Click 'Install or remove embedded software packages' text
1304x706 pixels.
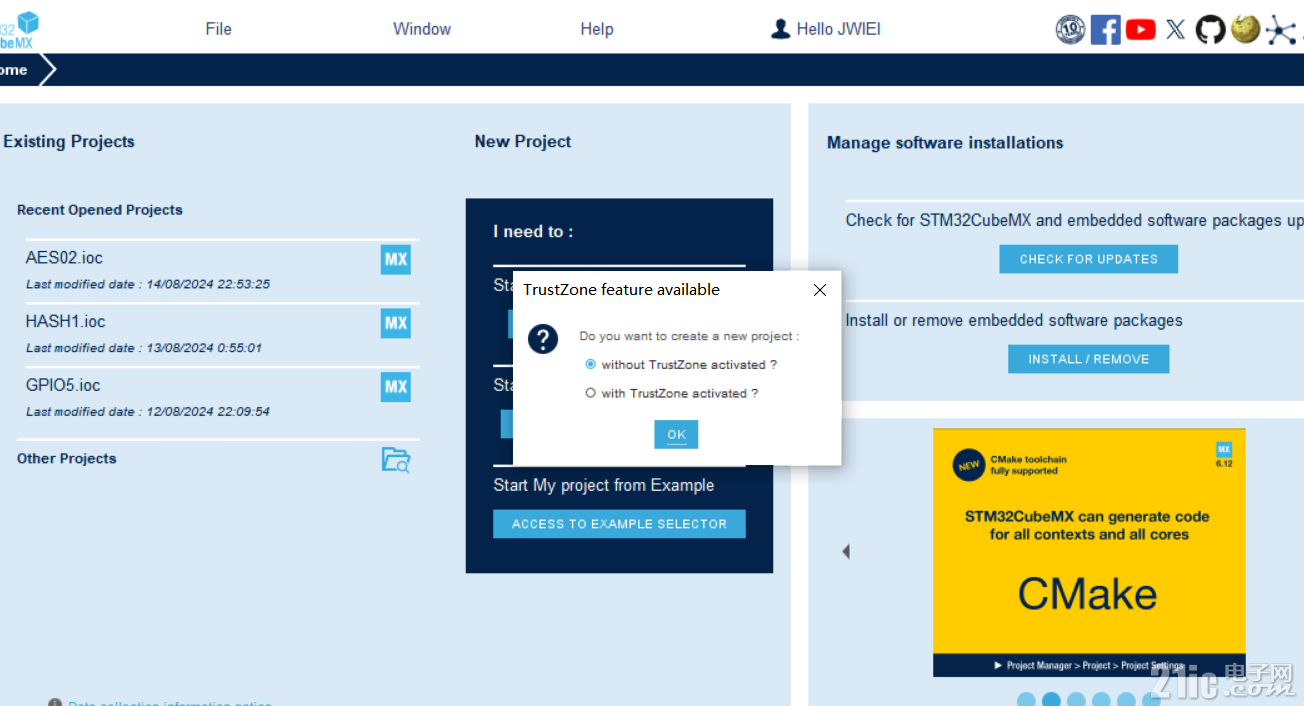point(1014,321)
